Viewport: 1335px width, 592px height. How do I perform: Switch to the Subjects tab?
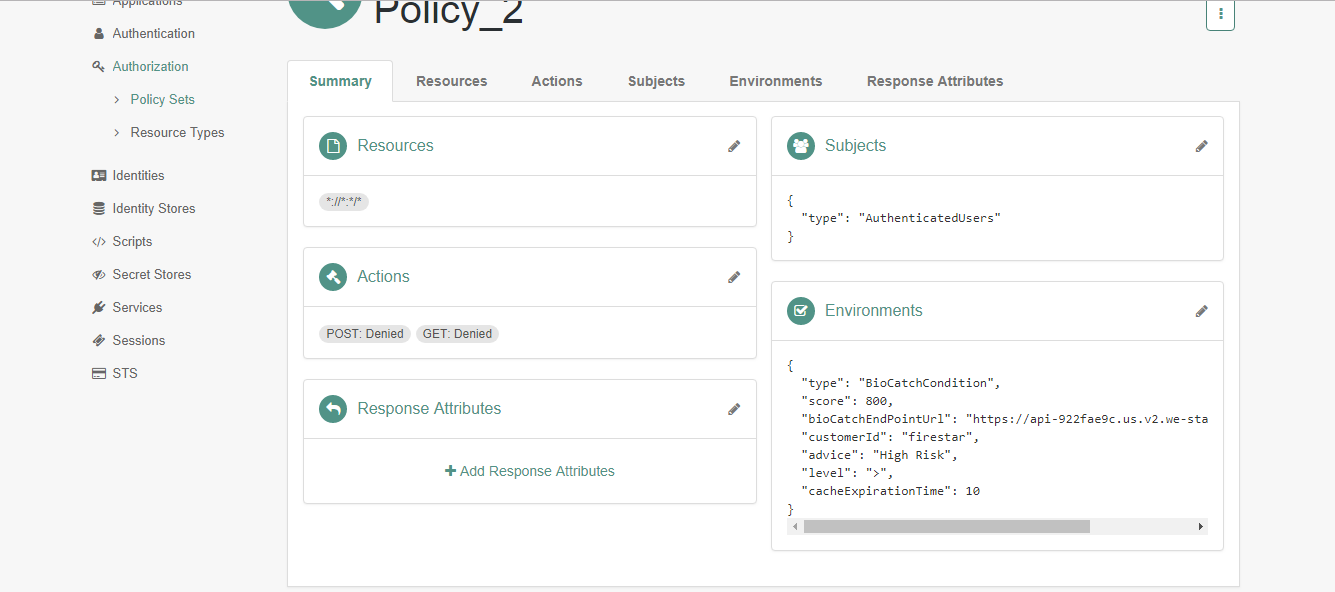[656, 81]
